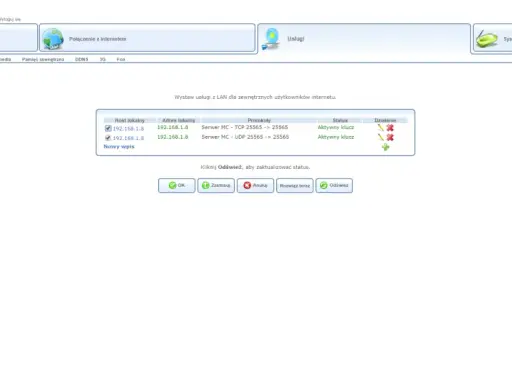Apply changes with Zastosuj button

click(216, 185)
